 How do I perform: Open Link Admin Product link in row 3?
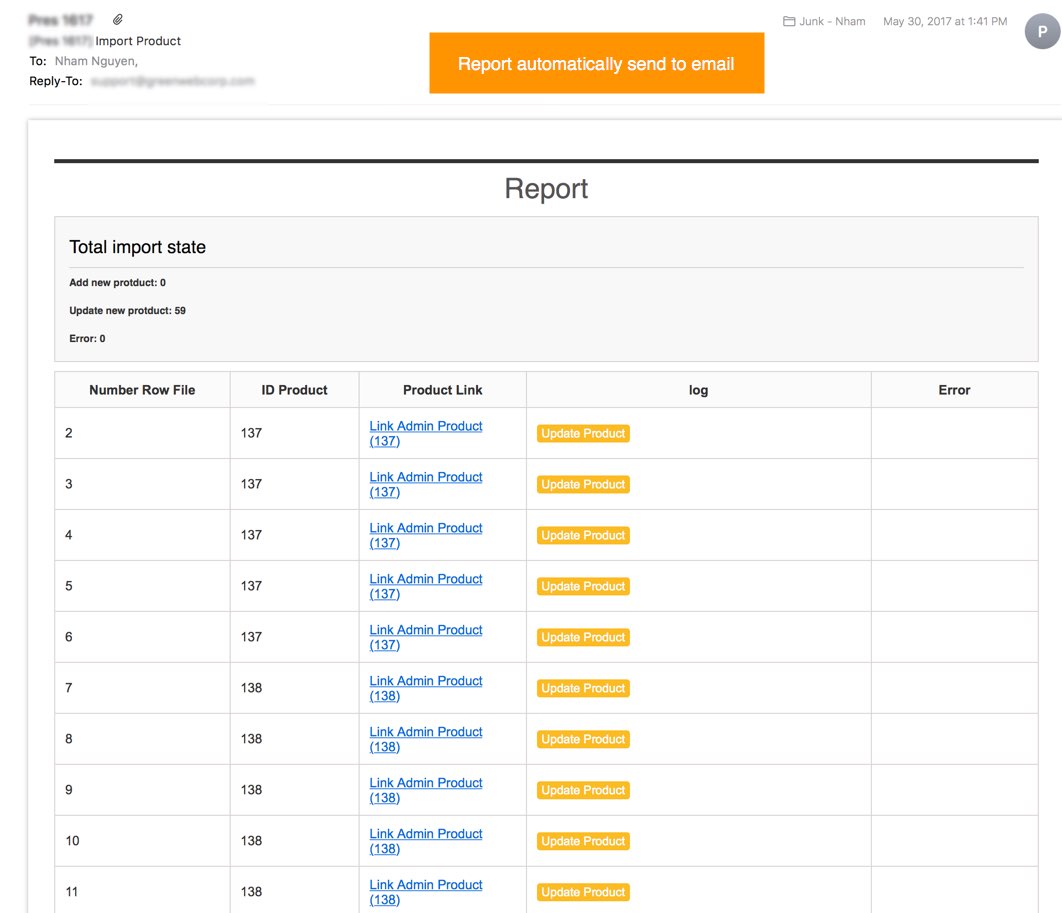425,484
